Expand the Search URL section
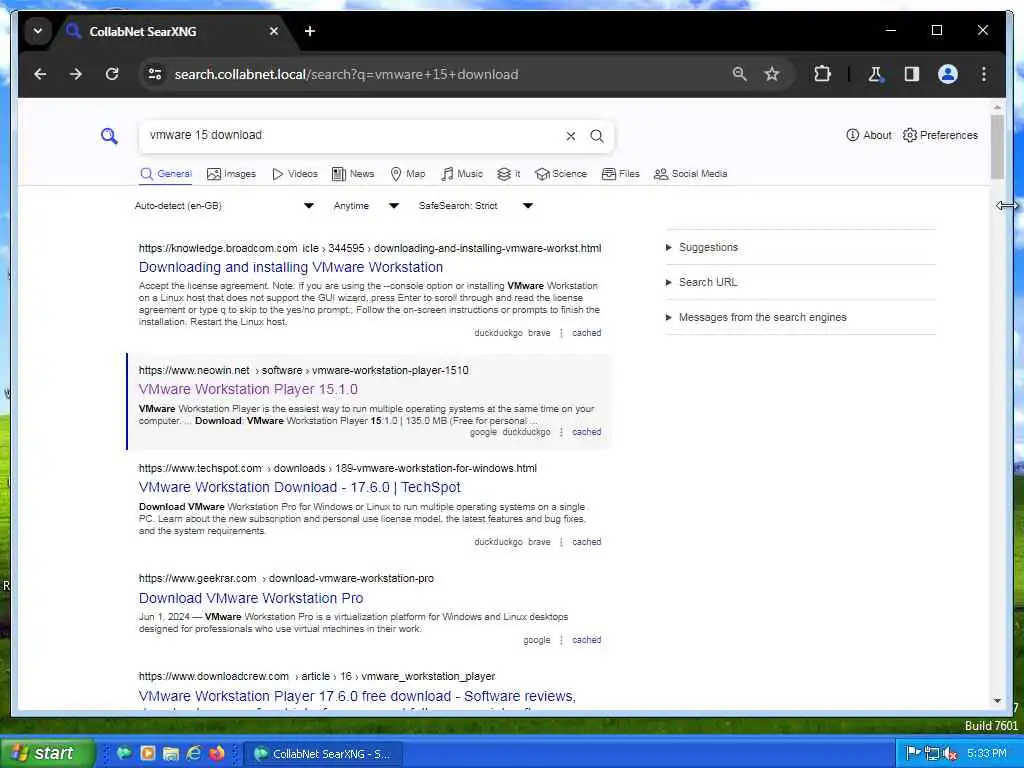Image resolution: width=1024 pixels, height=768 pixels. [x=701, y=282]
